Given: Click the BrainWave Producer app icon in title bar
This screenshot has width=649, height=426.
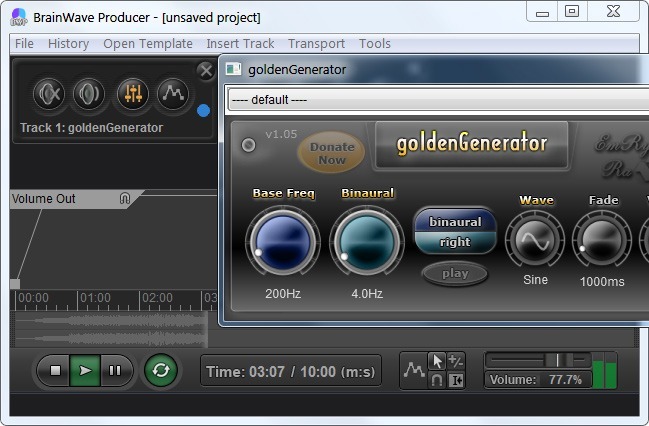Looking at the screenshot, I should tap(19, 17).
